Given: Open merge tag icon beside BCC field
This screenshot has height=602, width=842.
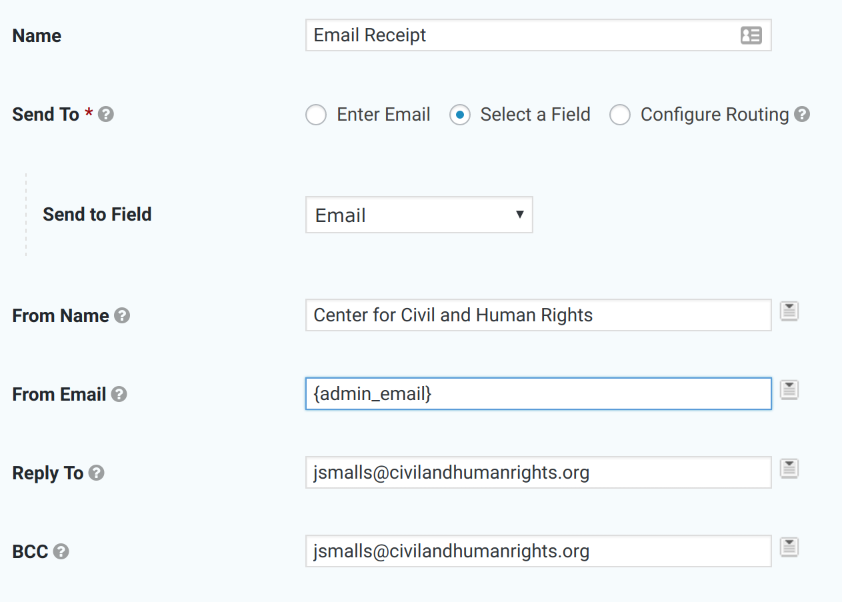Looking at the screenshot, I should 789,547.
